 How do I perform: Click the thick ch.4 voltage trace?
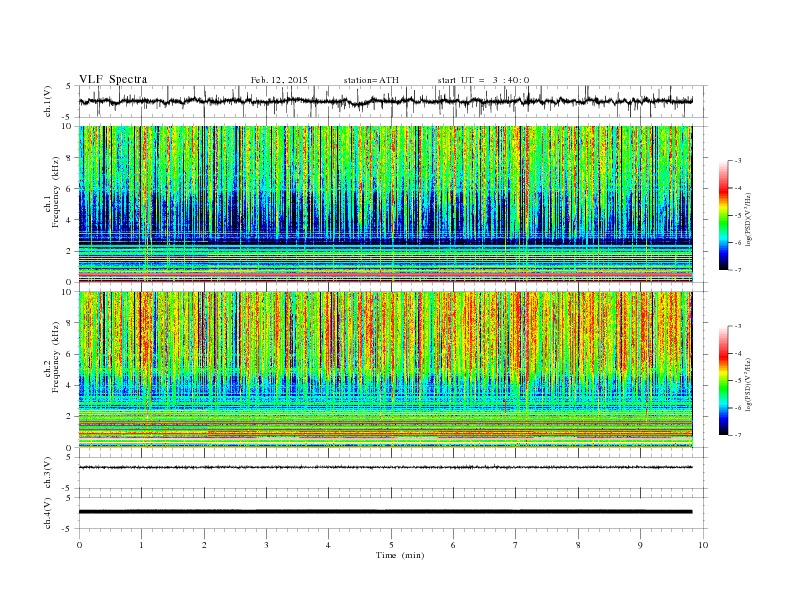(x=385, y=512)
